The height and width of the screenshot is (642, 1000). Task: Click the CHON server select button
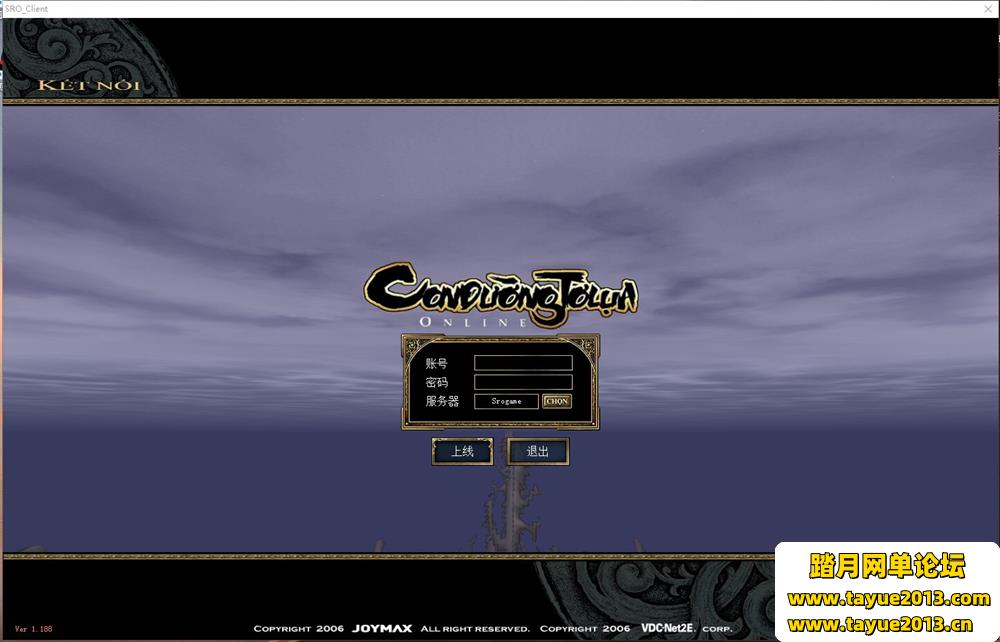557,401
